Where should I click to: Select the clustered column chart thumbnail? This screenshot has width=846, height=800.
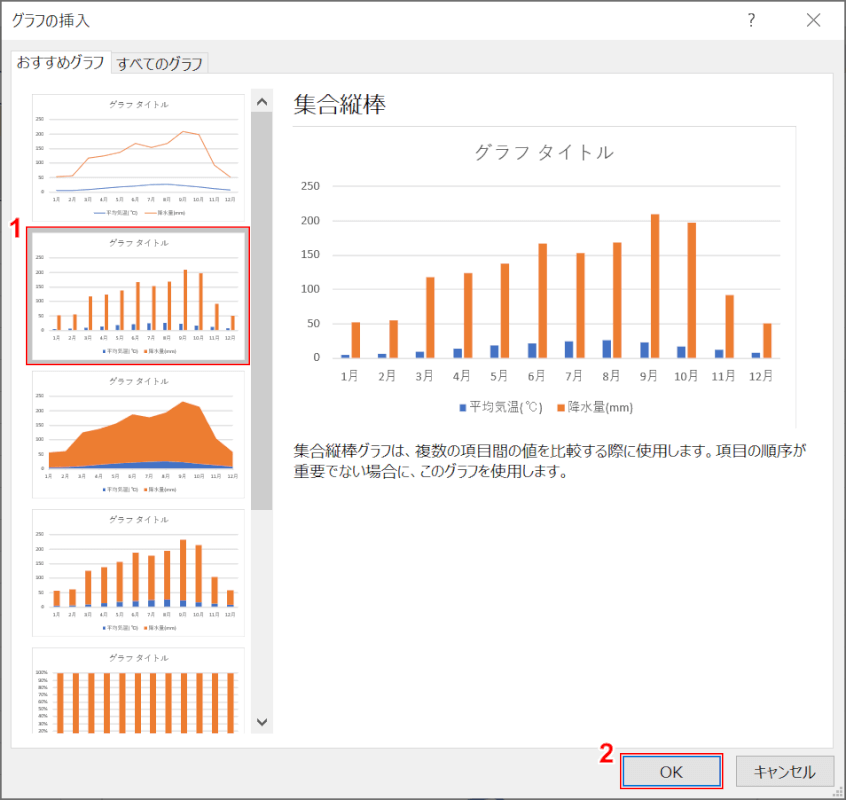(138, 296)
